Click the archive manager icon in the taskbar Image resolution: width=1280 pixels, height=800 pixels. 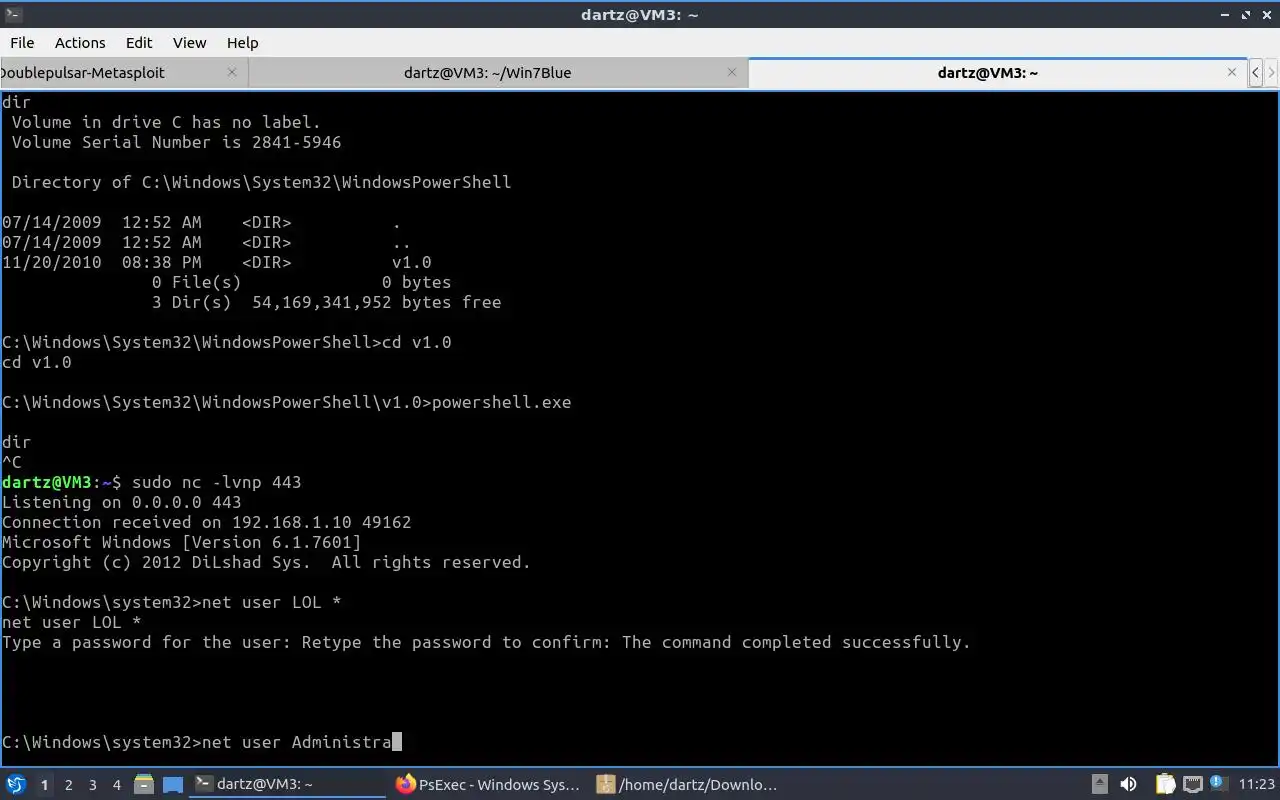(x=605, y=785)
